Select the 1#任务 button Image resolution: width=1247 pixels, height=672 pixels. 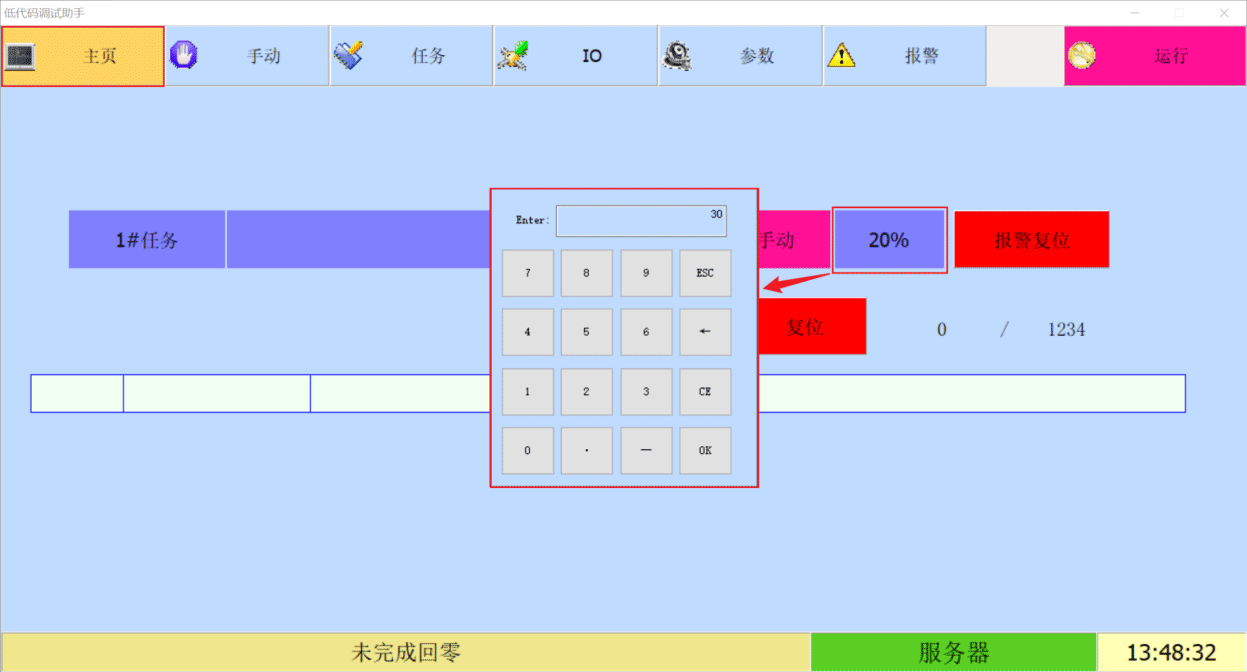pyautogui.click(x=147, y=240)
